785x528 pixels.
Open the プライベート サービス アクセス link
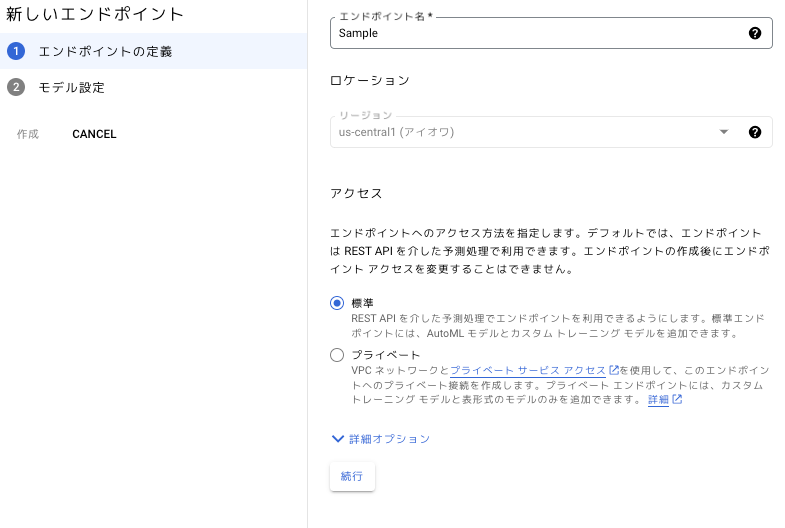tap(527, 370)
